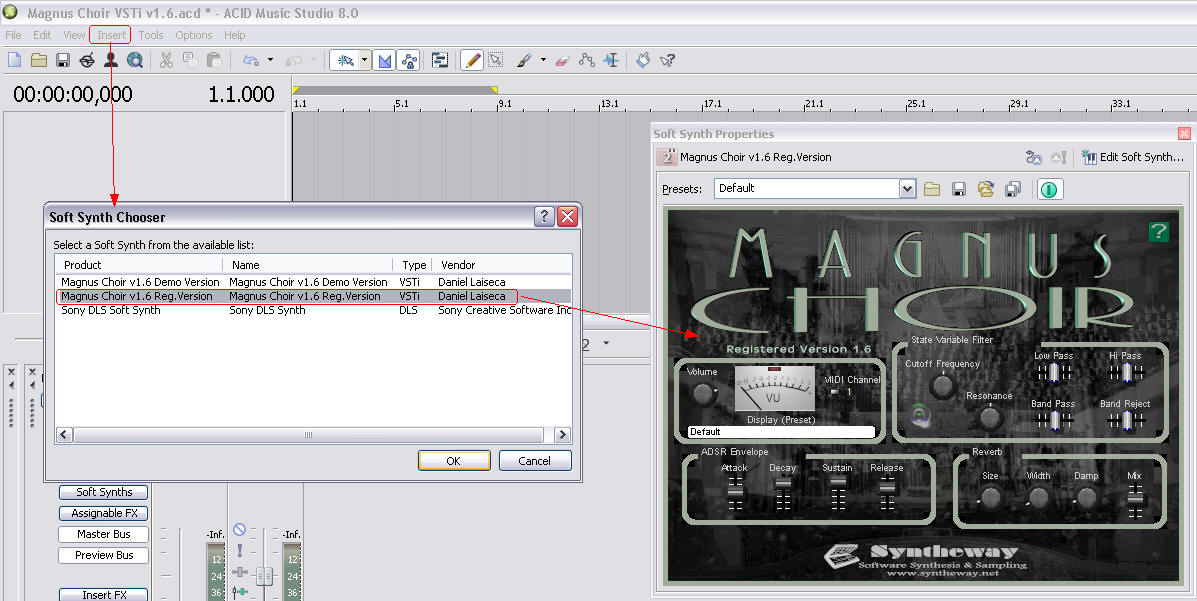
Task: Click the Cutoff Frequency knob
Action: pos(942,386)
